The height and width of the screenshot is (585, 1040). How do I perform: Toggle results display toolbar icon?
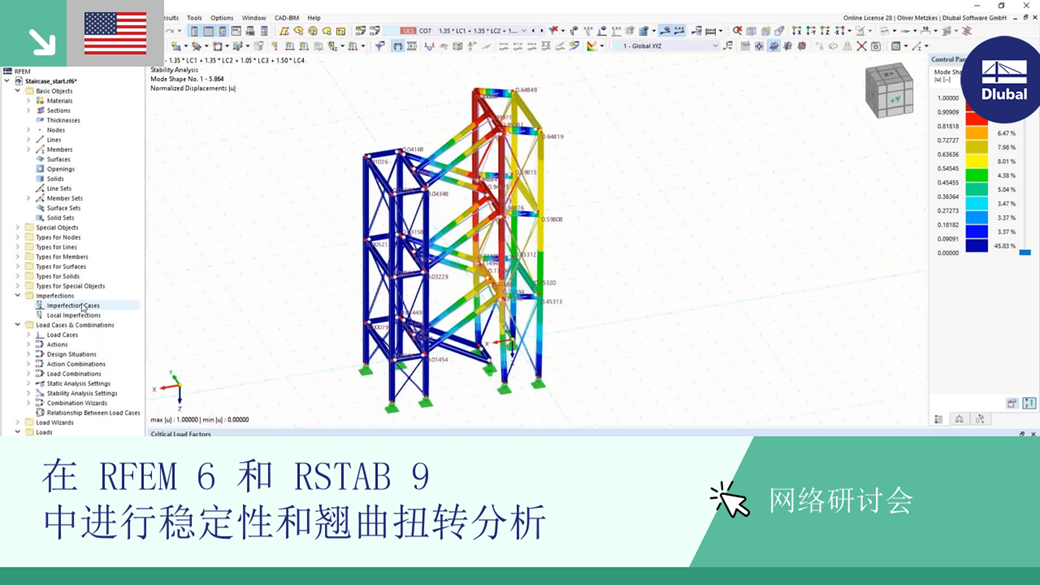[665, 31]
